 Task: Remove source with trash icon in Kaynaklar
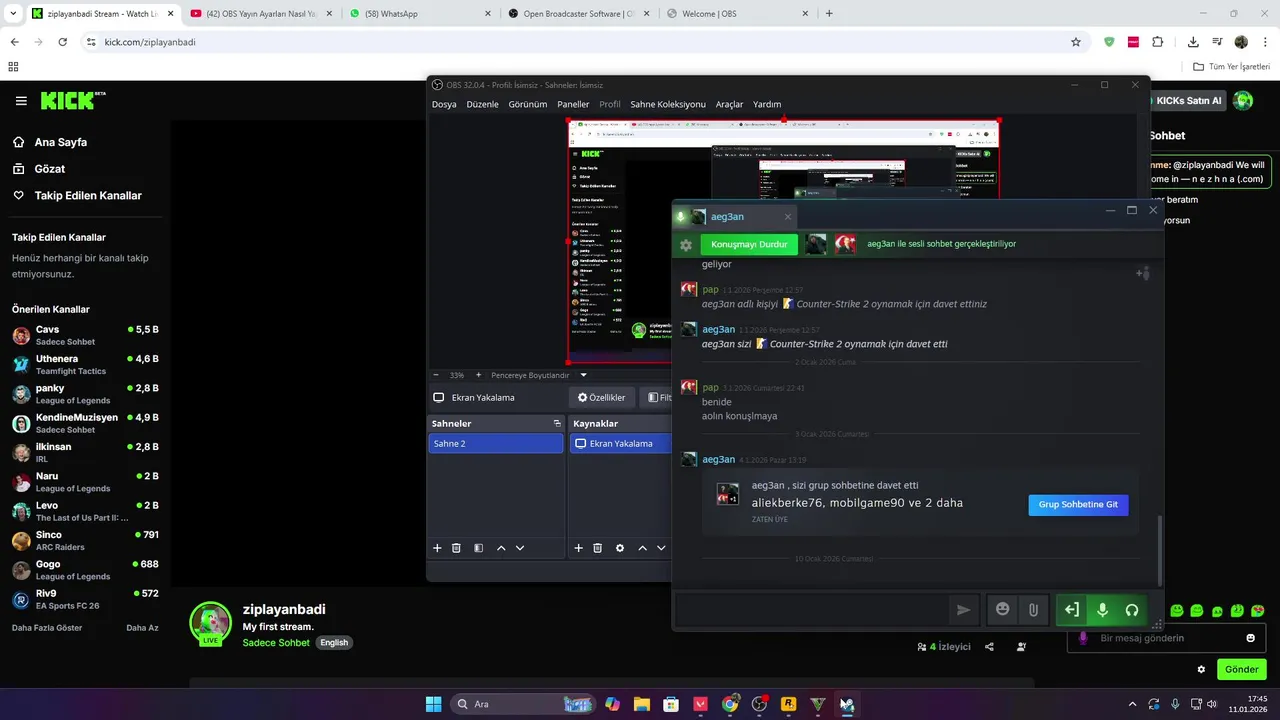coord(597,548)
